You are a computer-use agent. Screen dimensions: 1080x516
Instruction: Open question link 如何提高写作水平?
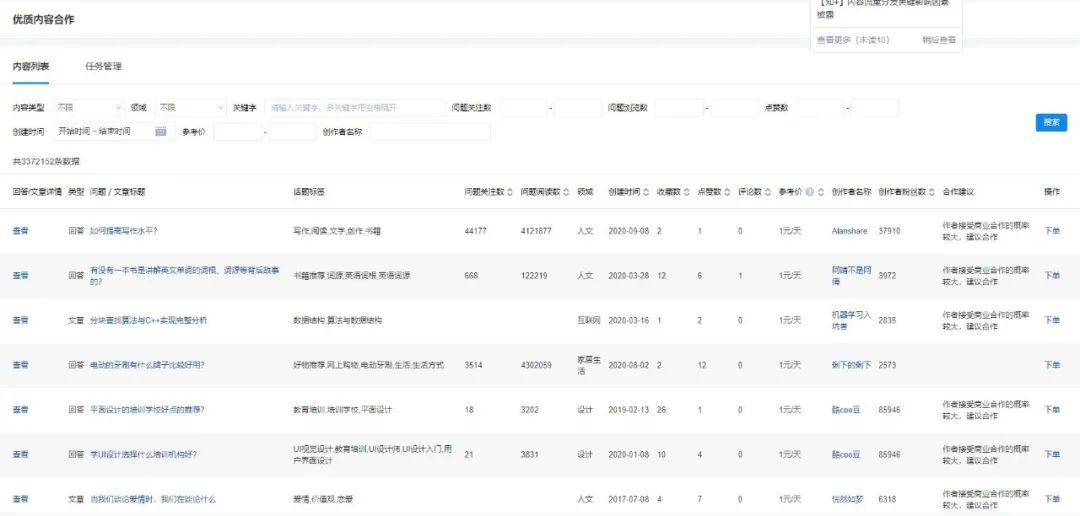click(x=123, y=231)
